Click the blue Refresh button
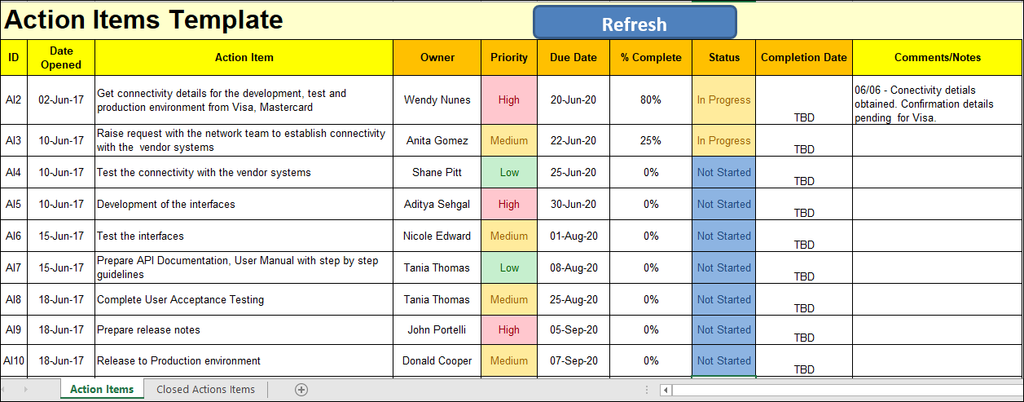 (634, 23)
